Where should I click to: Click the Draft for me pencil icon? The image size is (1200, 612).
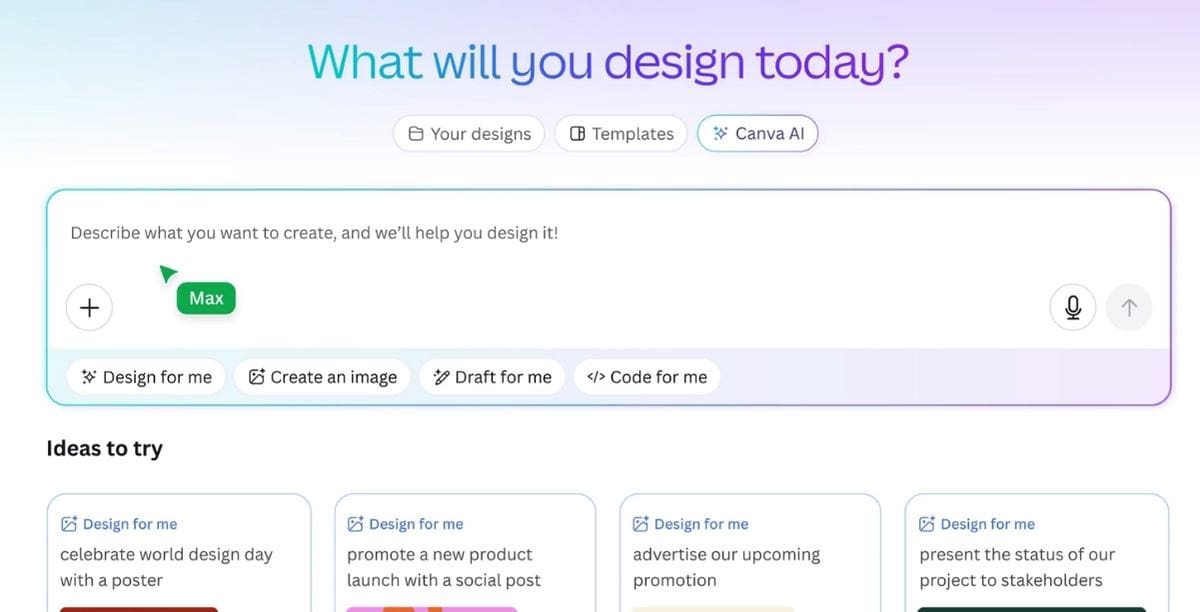440,377
